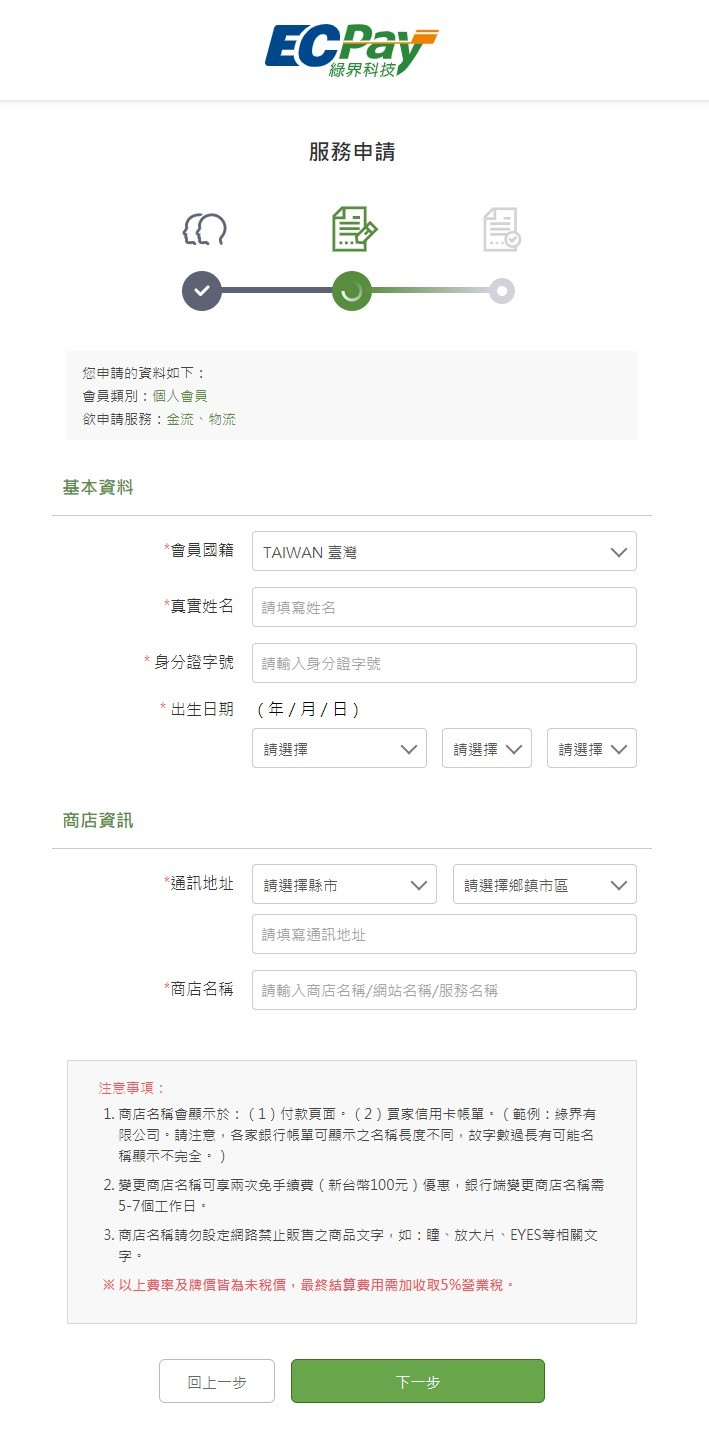
Task: Click the form-with-pencil step icon
Action: tap(353, 229)
